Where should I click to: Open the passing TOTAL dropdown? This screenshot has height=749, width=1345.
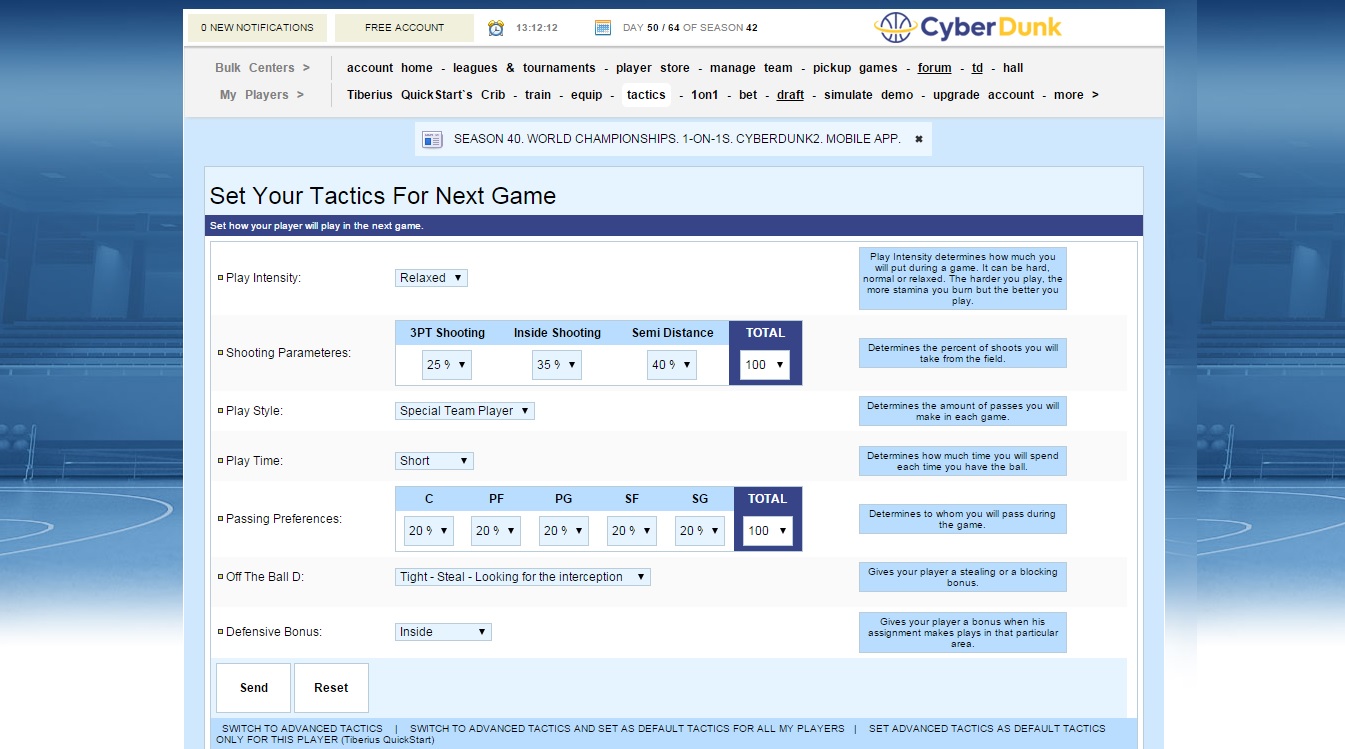click(768, 531)
